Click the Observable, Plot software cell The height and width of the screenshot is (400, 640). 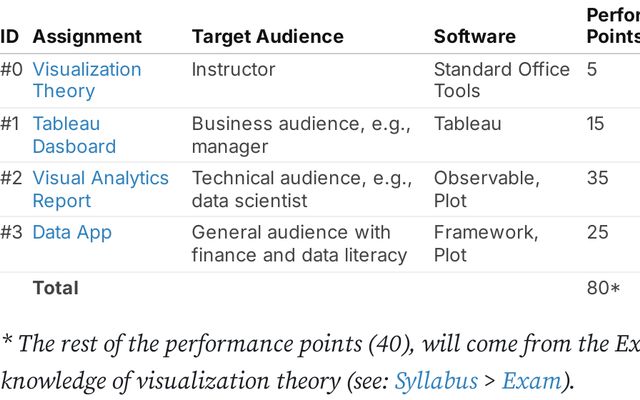(486, 189)
